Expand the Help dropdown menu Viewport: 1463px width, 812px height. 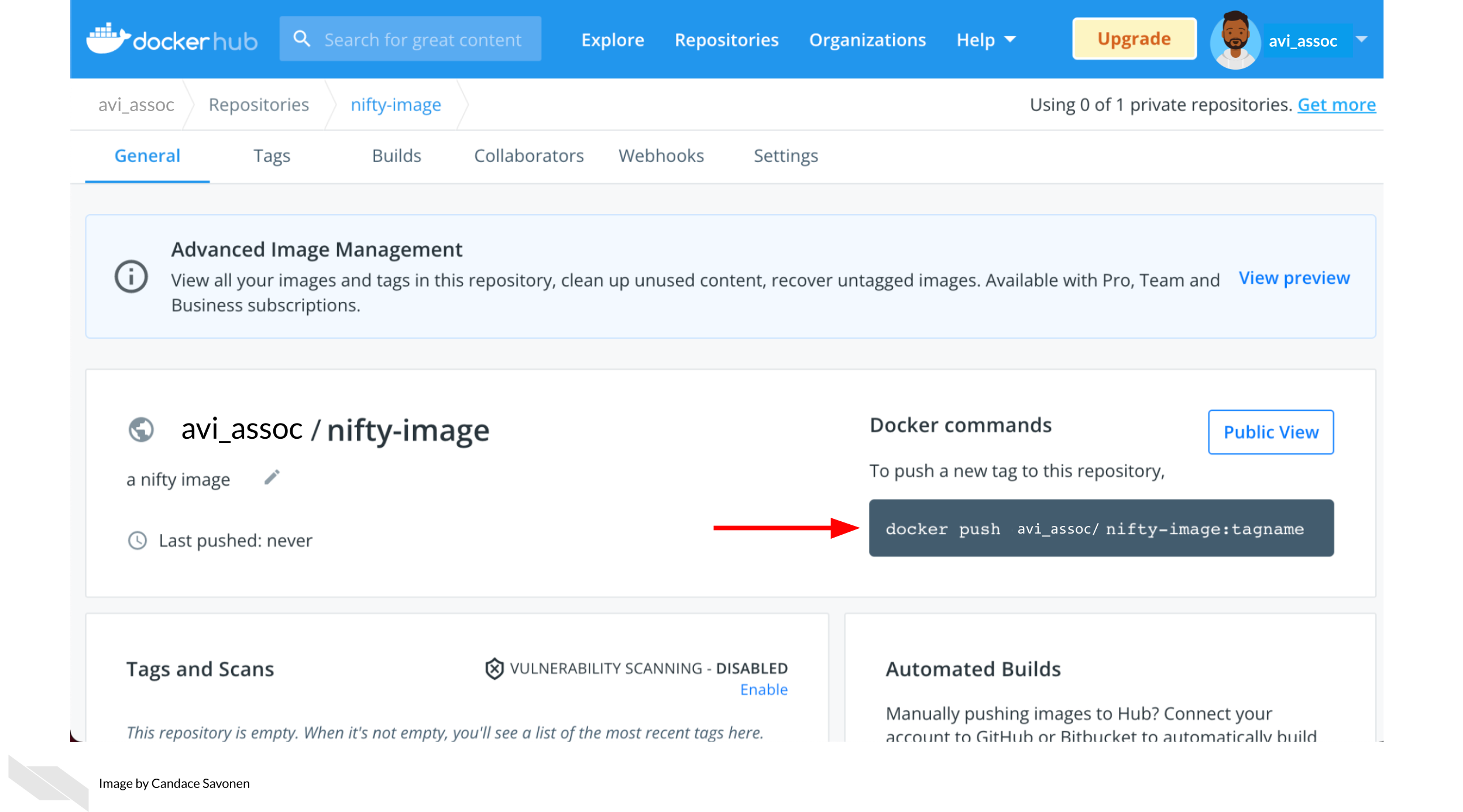(986, 40)
